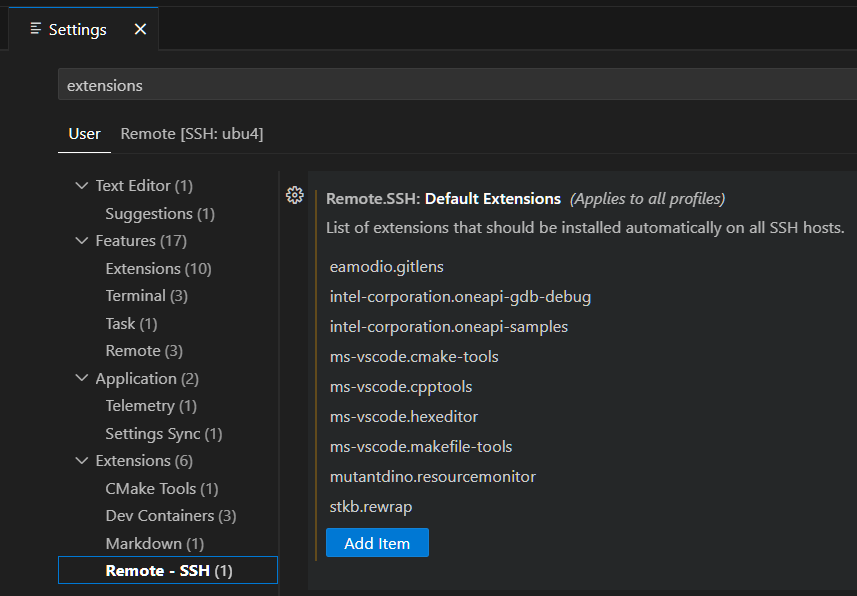Open Extensions (10) under Features
857x596 pixels.
(158, 268)
